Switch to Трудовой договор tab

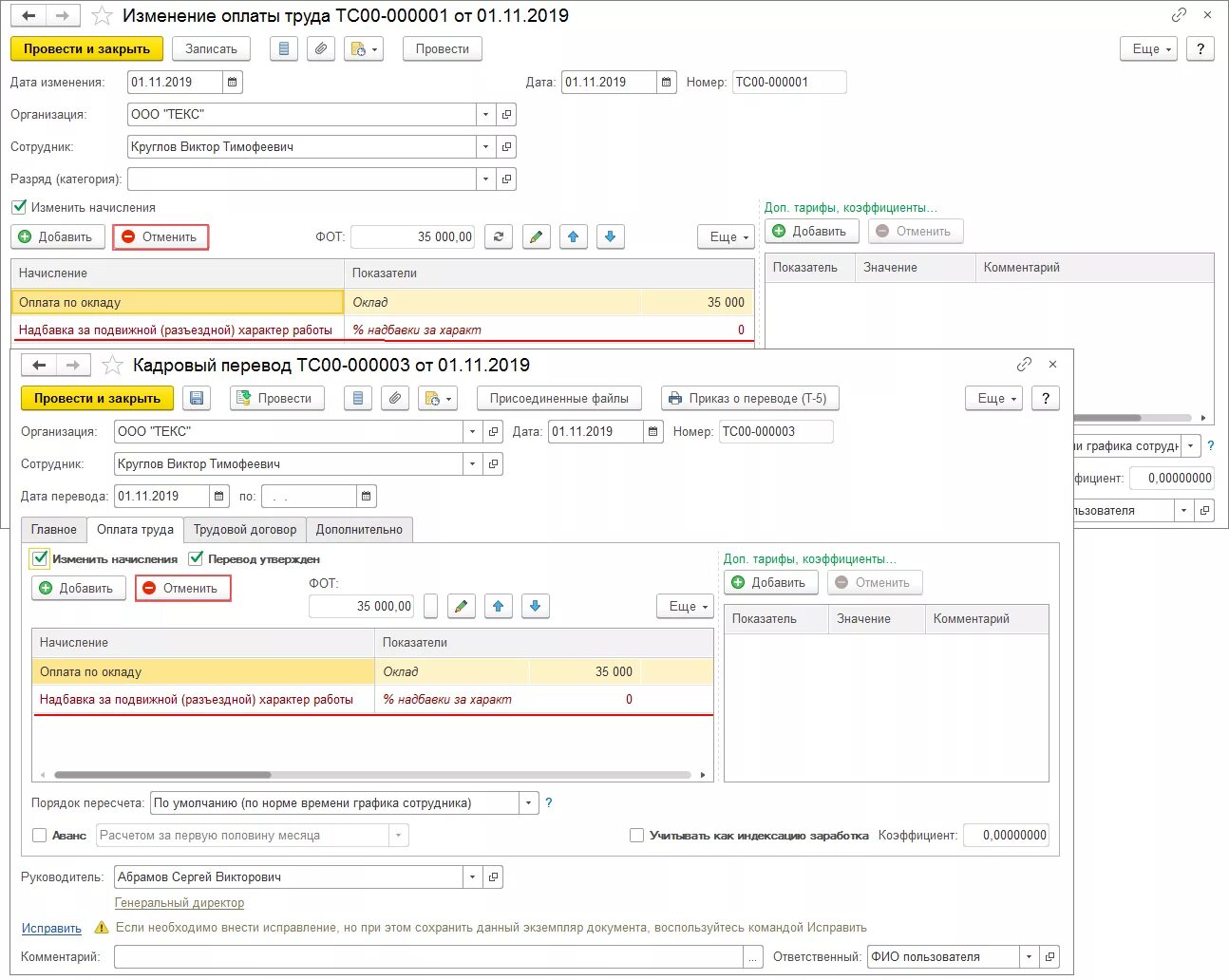point(245,530)
